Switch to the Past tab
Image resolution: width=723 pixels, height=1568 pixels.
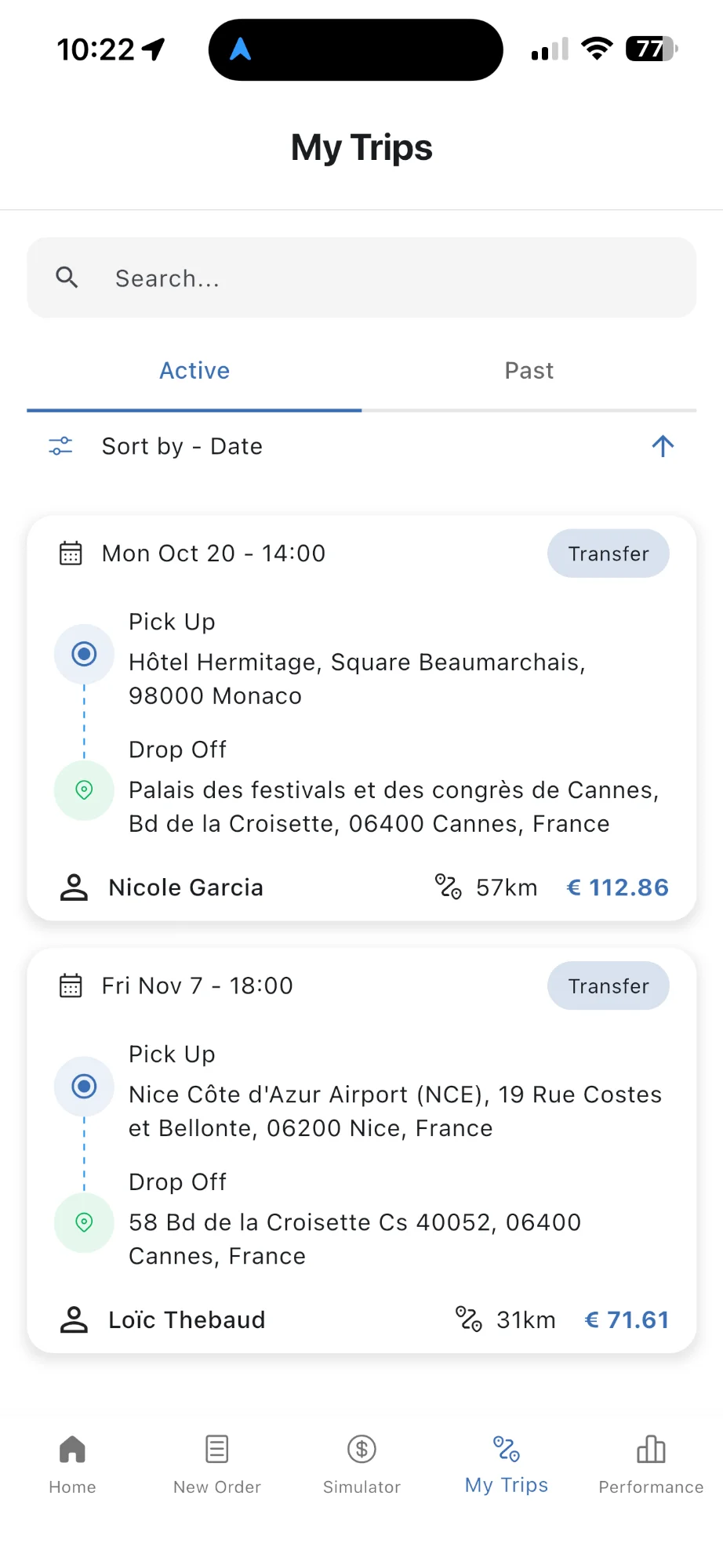(529, 371)
